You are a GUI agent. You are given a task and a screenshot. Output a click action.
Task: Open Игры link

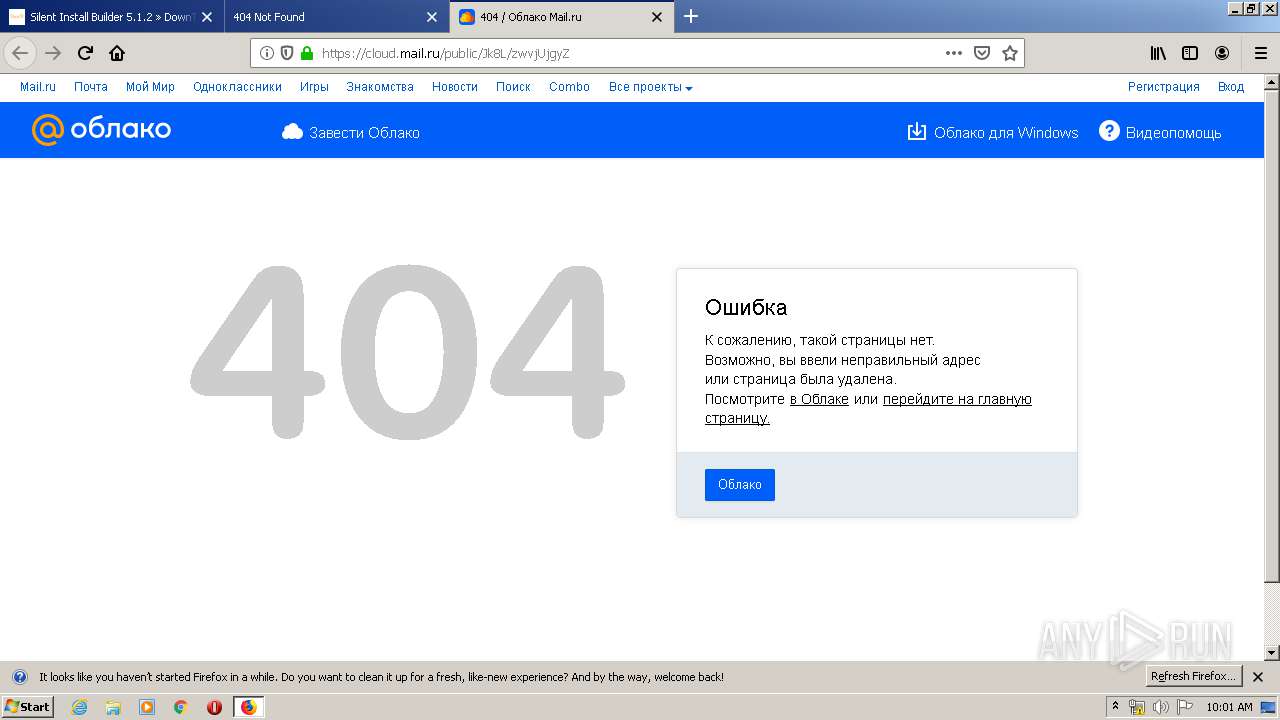(x=314, y=87)
